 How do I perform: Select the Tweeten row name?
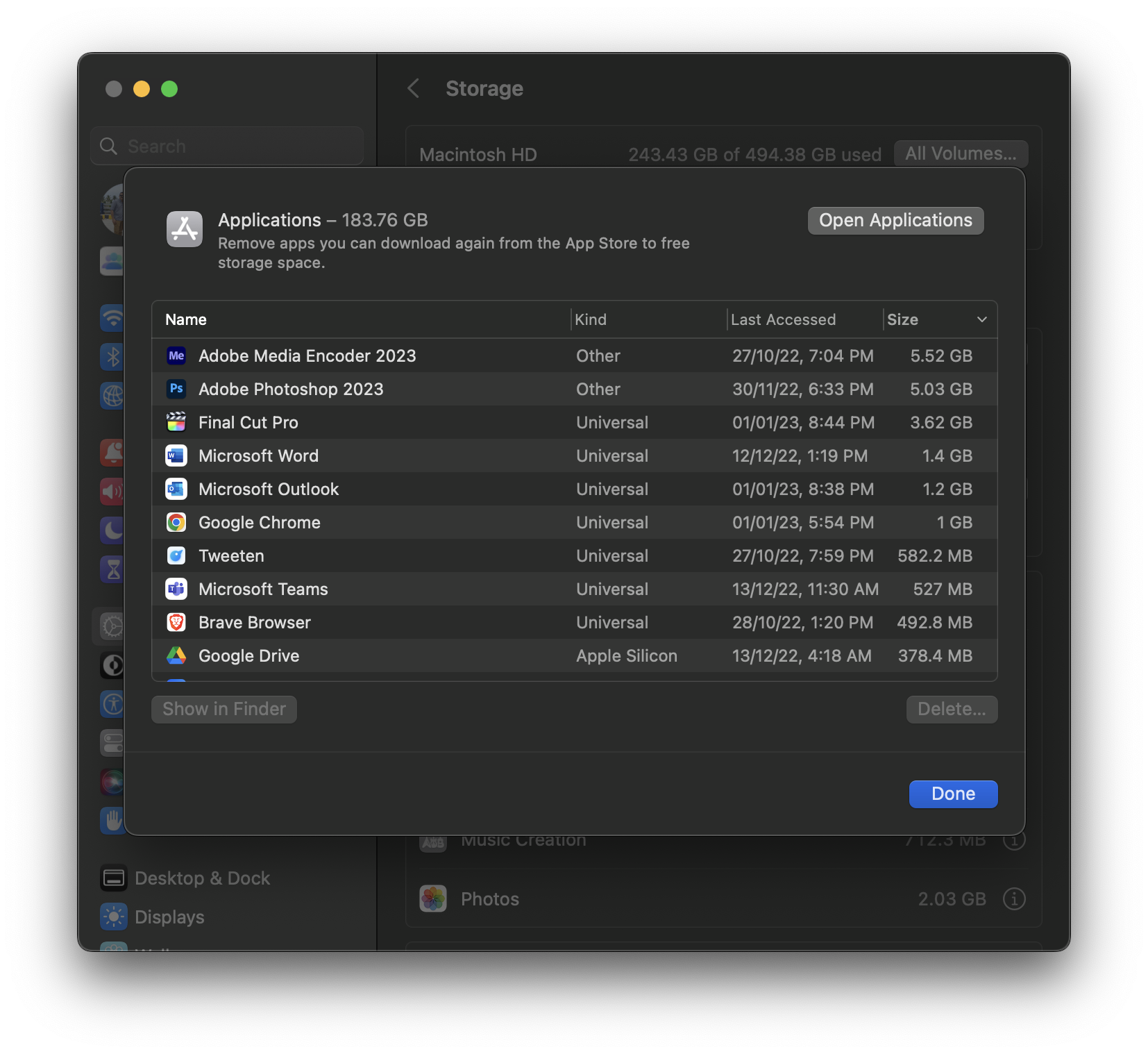(231, 555)
